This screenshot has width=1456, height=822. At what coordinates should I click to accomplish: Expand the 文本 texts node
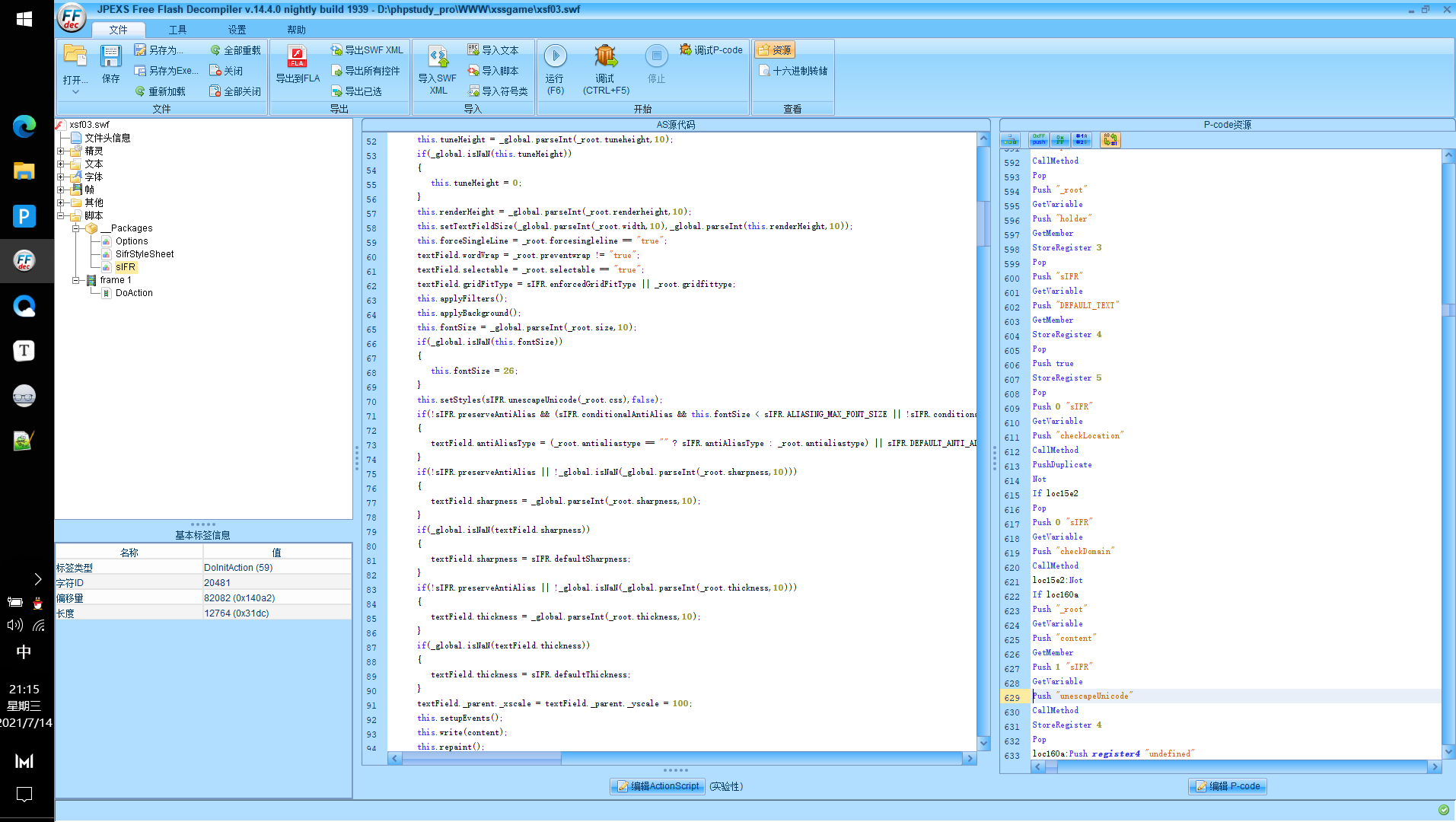pyautogui.click(x=61, y=164)
